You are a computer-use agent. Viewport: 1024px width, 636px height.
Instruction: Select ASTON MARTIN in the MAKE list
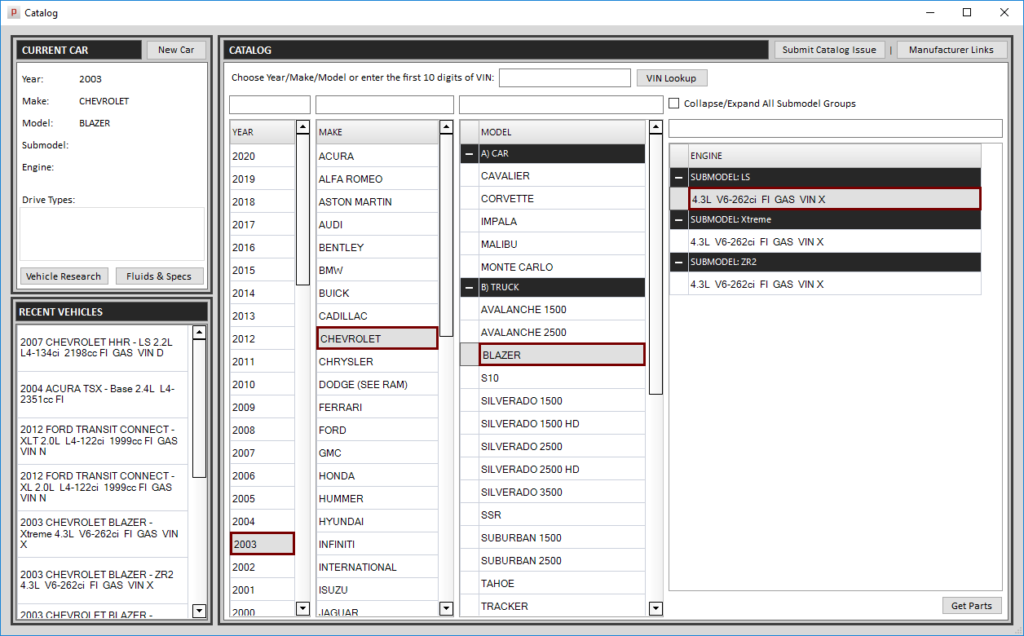click(377, 202)
